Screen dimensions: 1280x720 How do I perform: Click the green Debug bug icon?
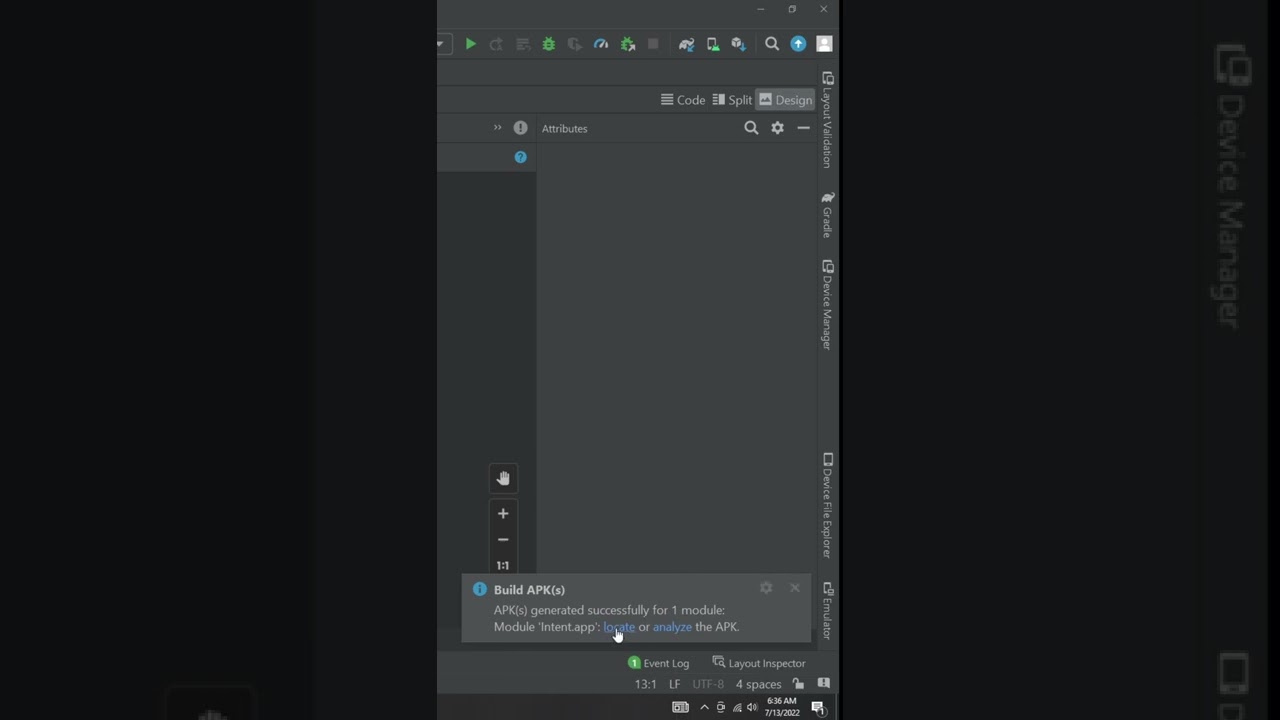pos(549,44)
